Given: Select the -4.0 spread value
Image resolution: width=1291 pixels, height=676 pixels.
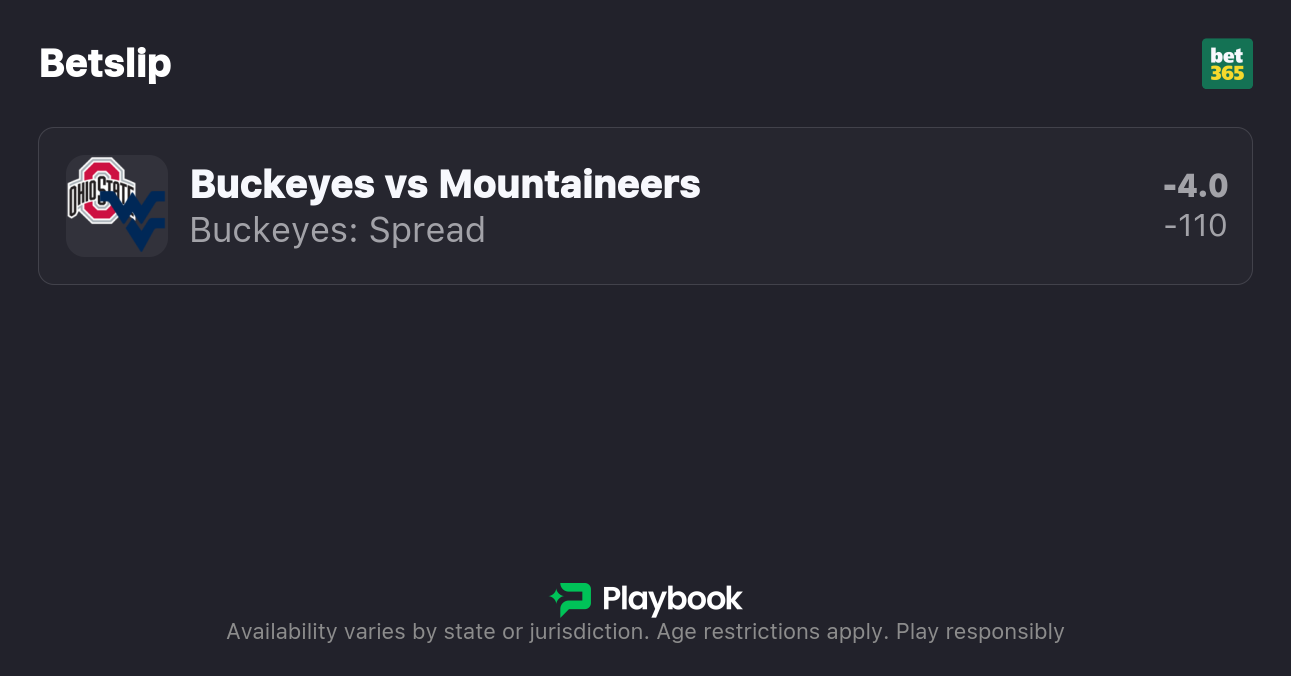Looking at the screenshot, I should [x=1195, y=186].
